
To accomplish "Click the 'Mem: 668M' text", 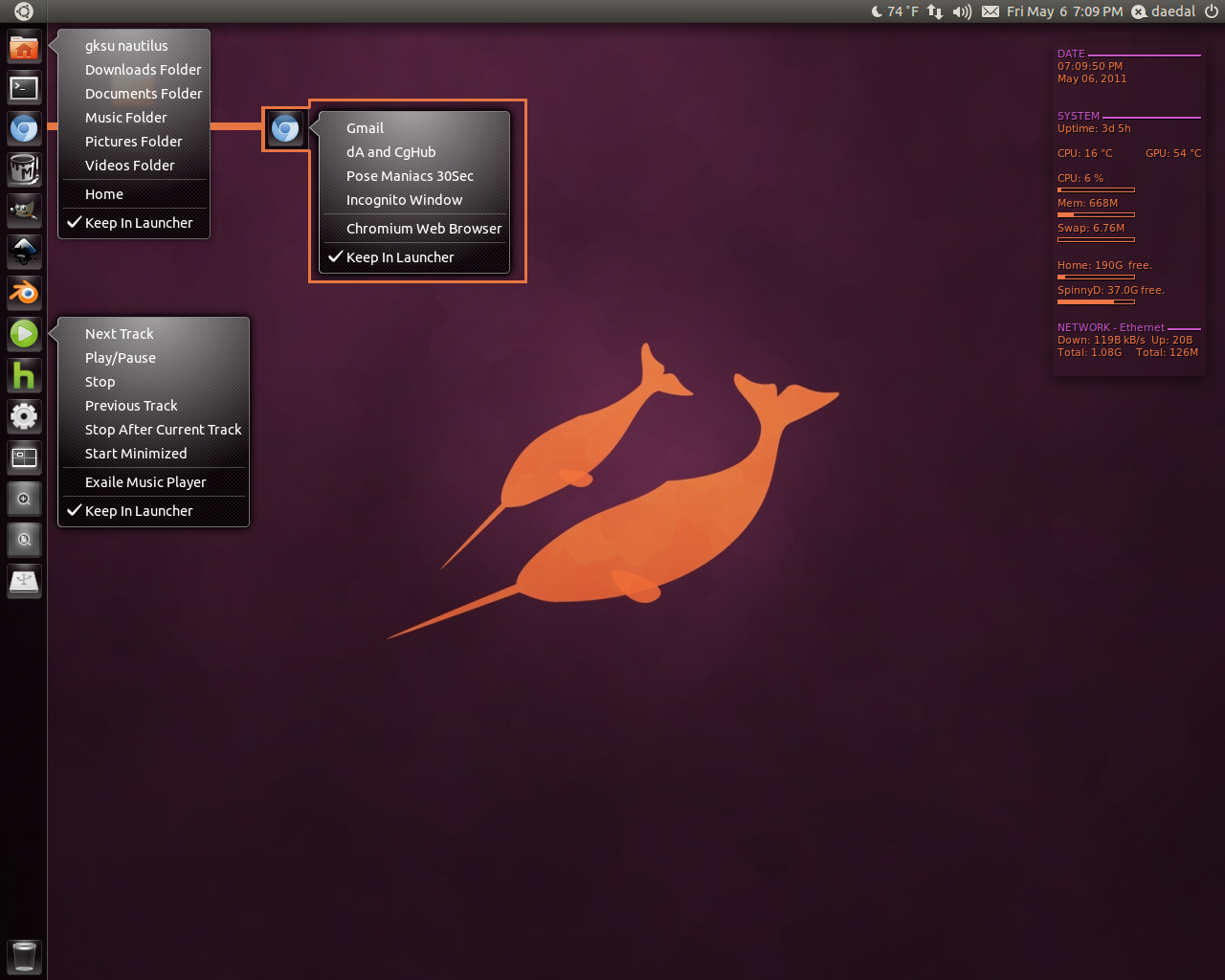I will (1087, 203).
